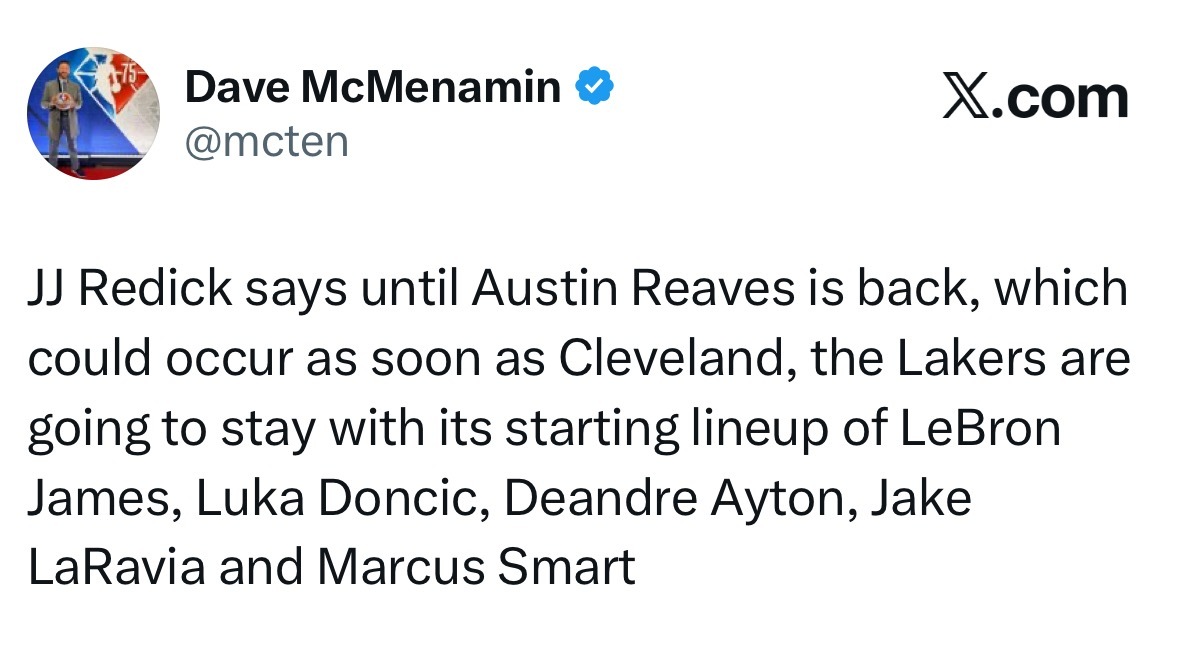Image resolution: width=1179 pixels, height=653 pixels.
Task: Select the Dave McMenamin display name
Action: (x=373, y=87)
